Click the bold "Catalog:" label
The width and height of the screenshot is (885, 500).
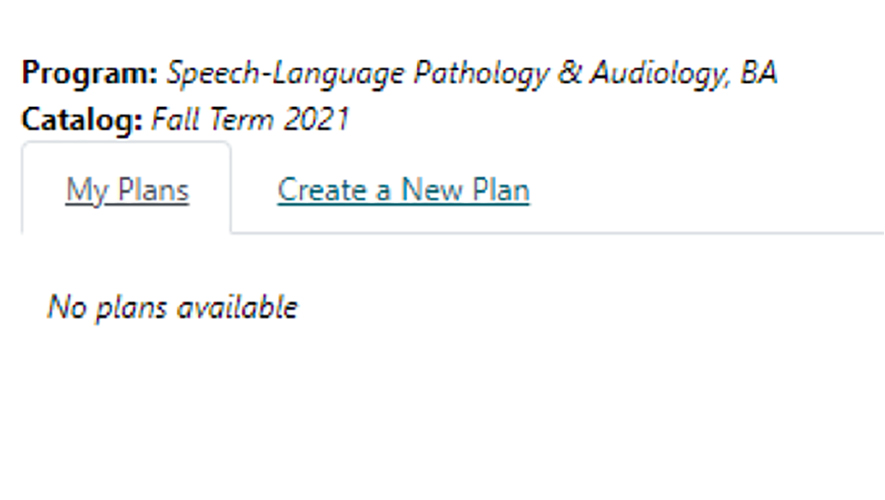(82, 121)
